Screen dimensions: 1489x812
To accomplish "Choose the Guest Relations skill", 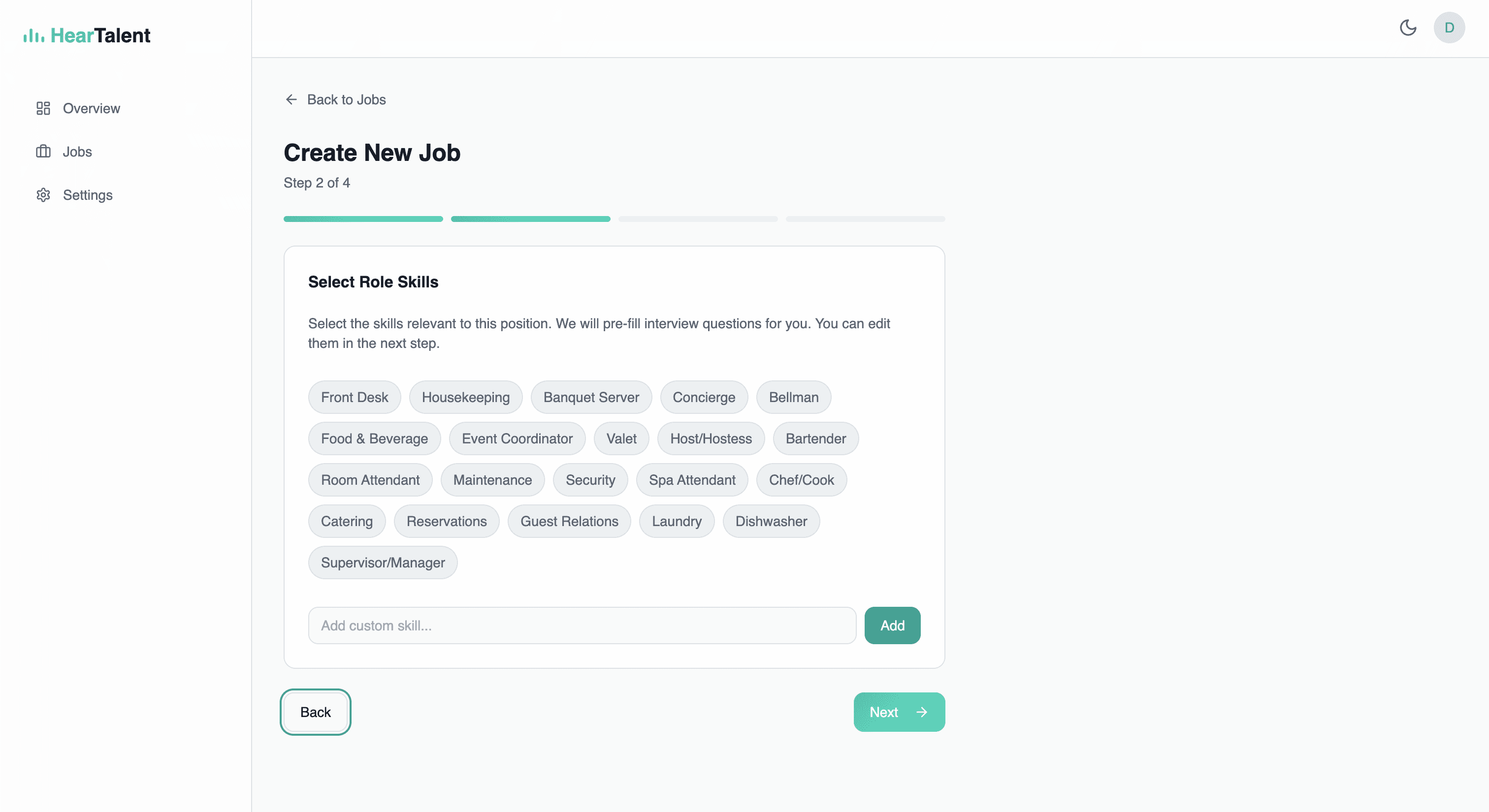I will coord(569,521).
